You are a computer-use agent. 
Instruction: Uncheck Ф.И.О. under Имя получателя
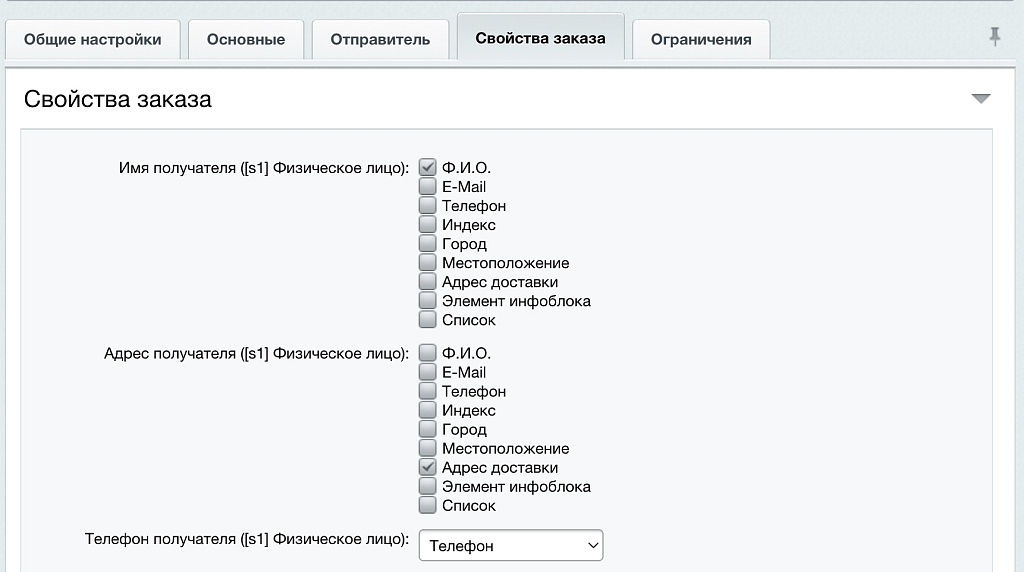pos(428,168)
